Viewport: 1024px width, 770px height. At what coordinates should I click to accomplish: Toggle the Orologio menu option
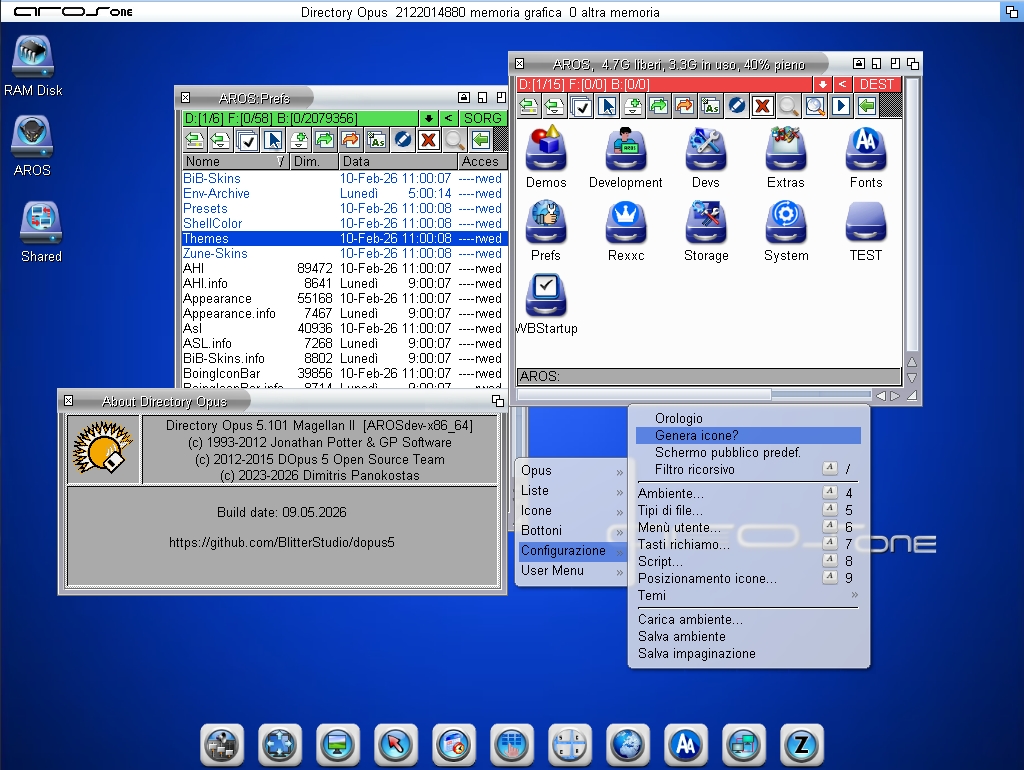(748, 419)
